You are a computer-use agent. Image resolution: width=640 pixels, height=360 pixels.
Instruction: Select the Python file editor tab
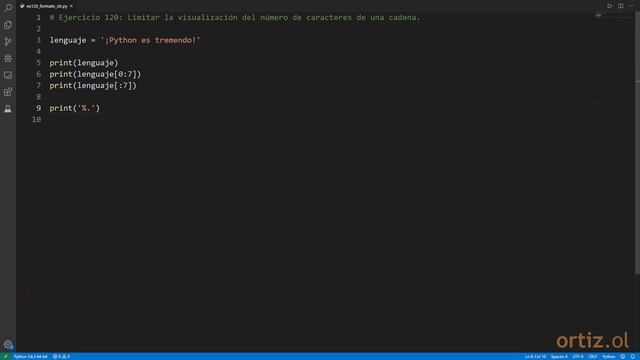point(46,6)
